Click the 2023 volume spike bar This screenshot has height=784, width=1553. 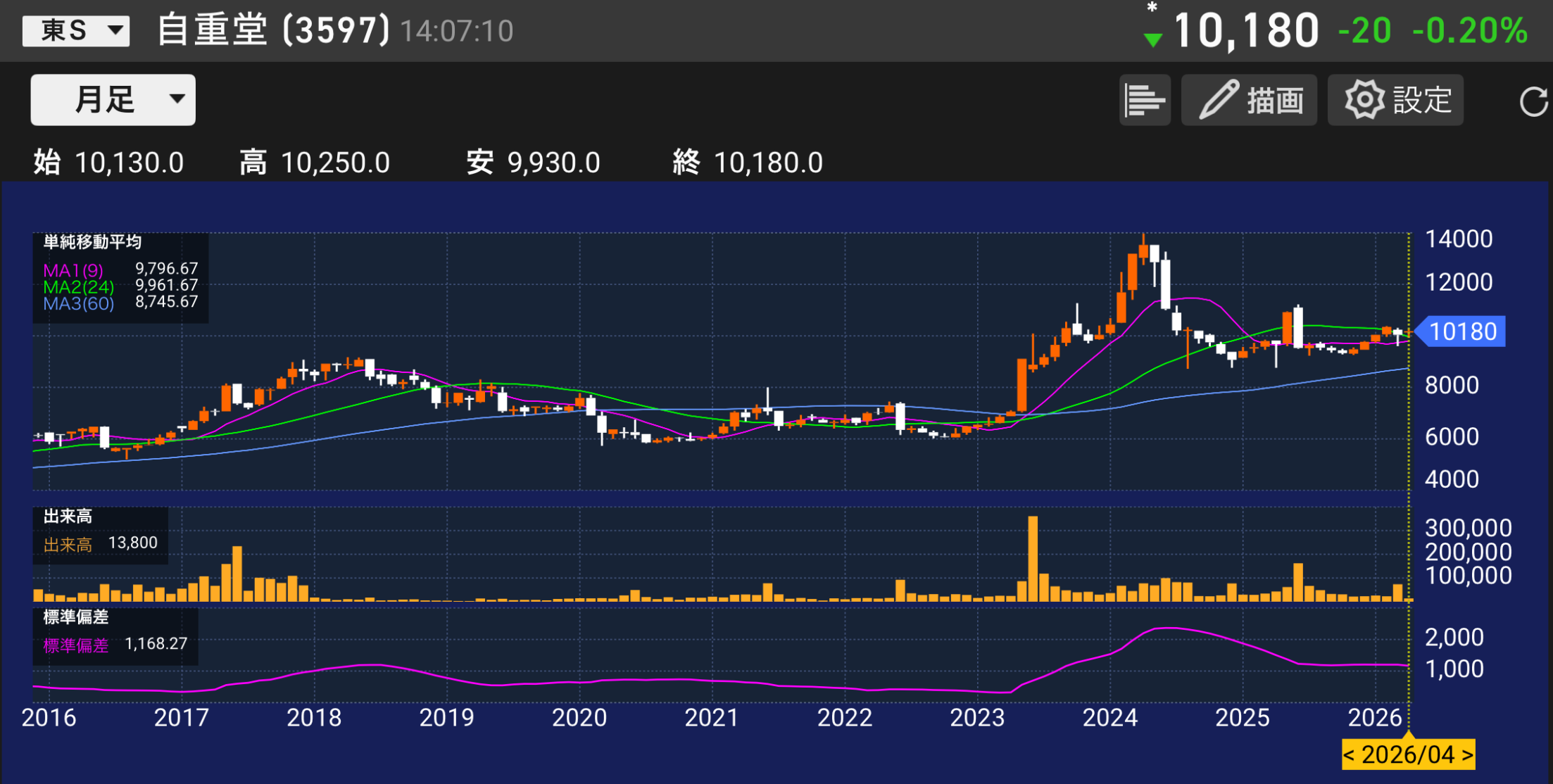coord(1033,557)
